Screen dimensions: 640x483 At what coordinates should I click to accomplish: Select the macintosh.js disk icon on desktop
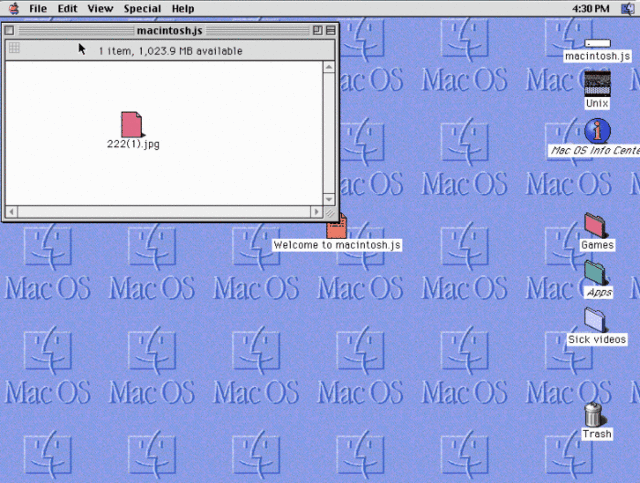coord(598,43)
